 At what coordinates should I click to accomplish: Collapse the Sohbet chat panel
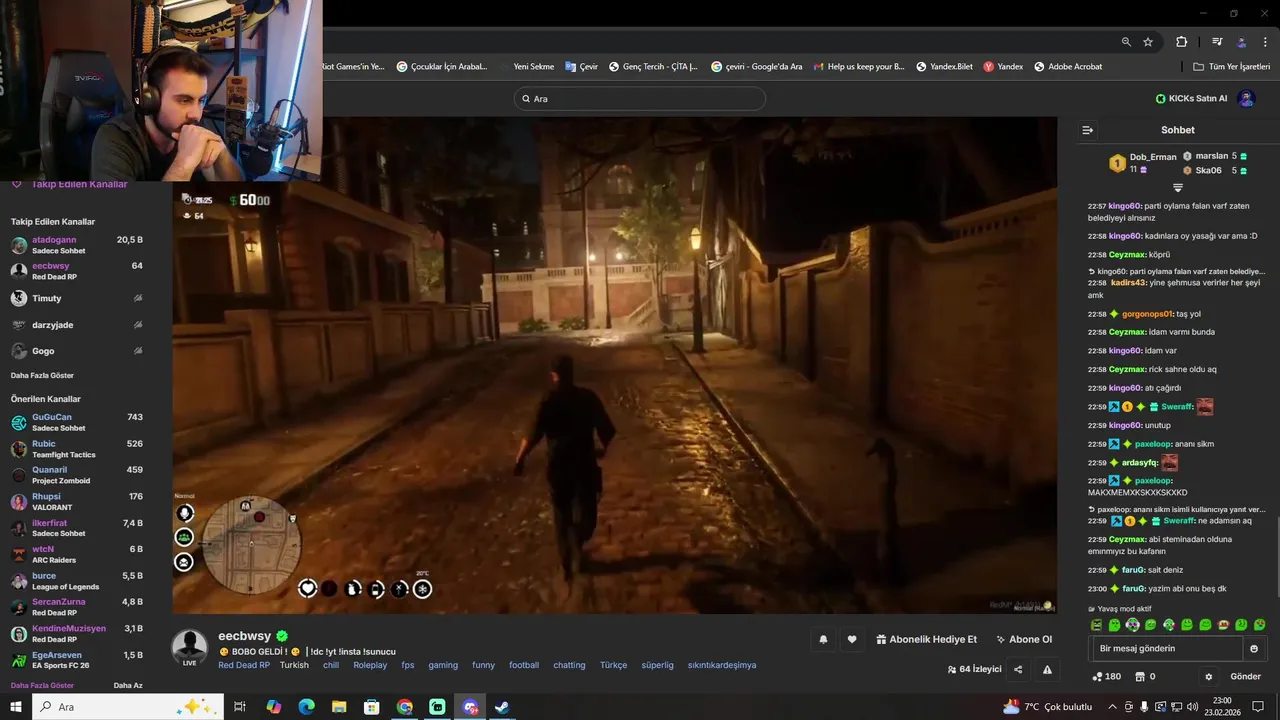point(1088,130)
